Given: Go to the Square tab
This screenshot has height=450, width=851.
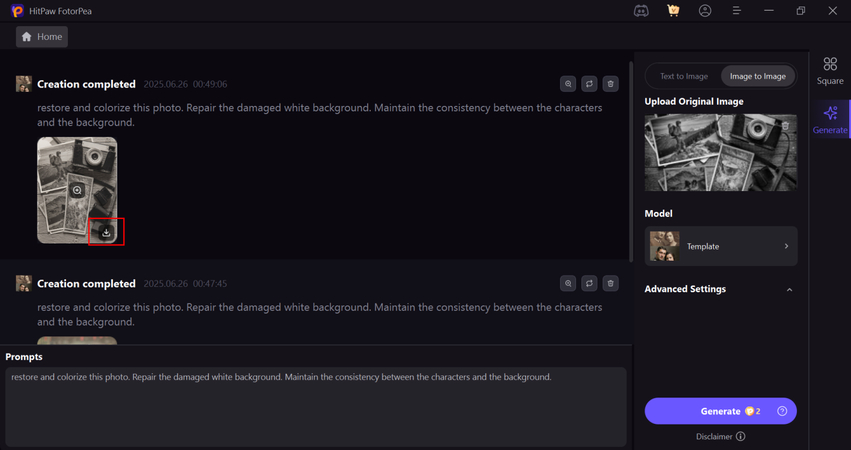Looking at the screenshot, I should click(830, 71).
